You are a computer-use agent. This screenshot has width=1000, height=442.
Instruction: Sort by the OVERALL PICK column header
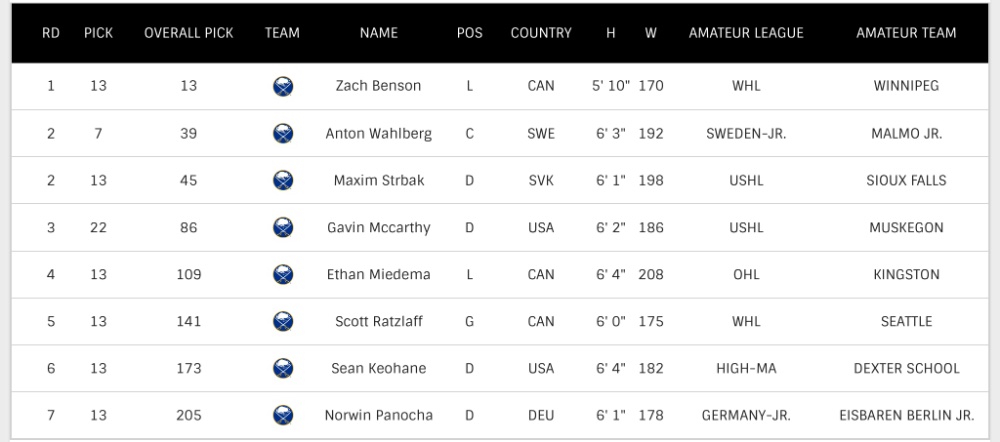[x=189, y=33]
